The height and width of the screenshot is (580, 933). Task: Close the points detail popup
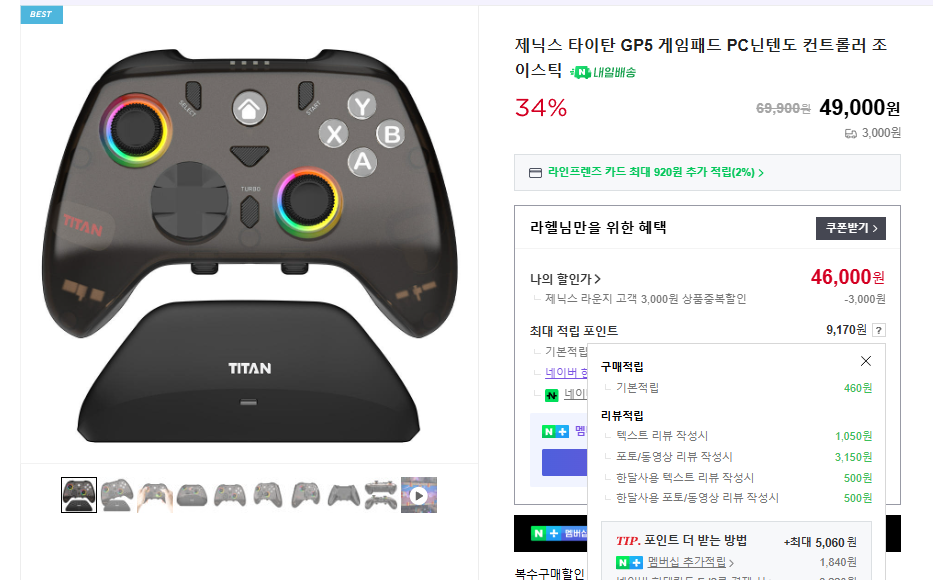click(x=866, y=361)
